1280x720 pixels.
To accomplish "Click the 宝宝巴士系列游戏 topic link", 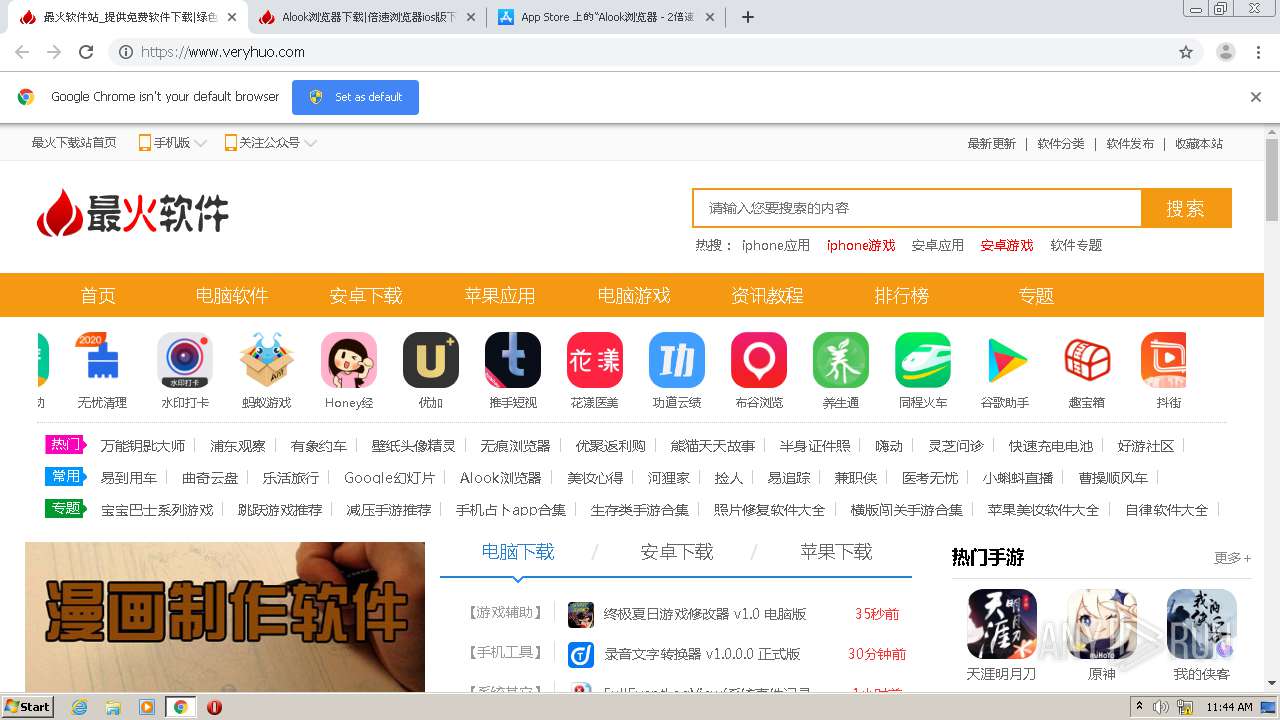I will pos(157,510).
